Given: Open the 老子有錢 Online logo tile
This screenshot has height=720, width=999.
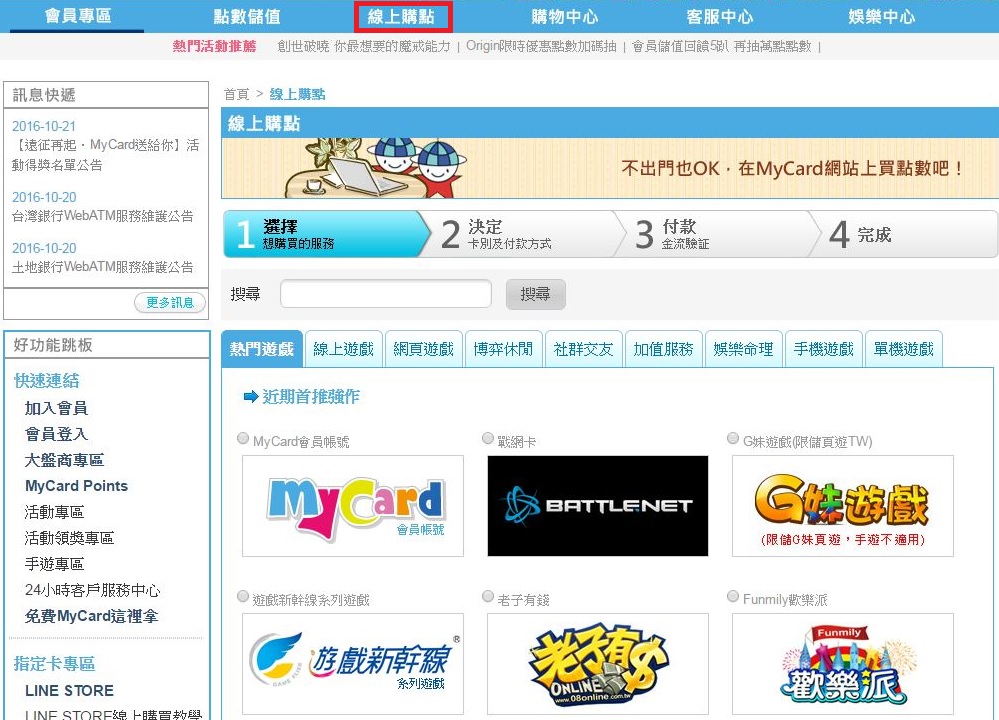Looking at the screenshot, I should [x=598, y=664].
